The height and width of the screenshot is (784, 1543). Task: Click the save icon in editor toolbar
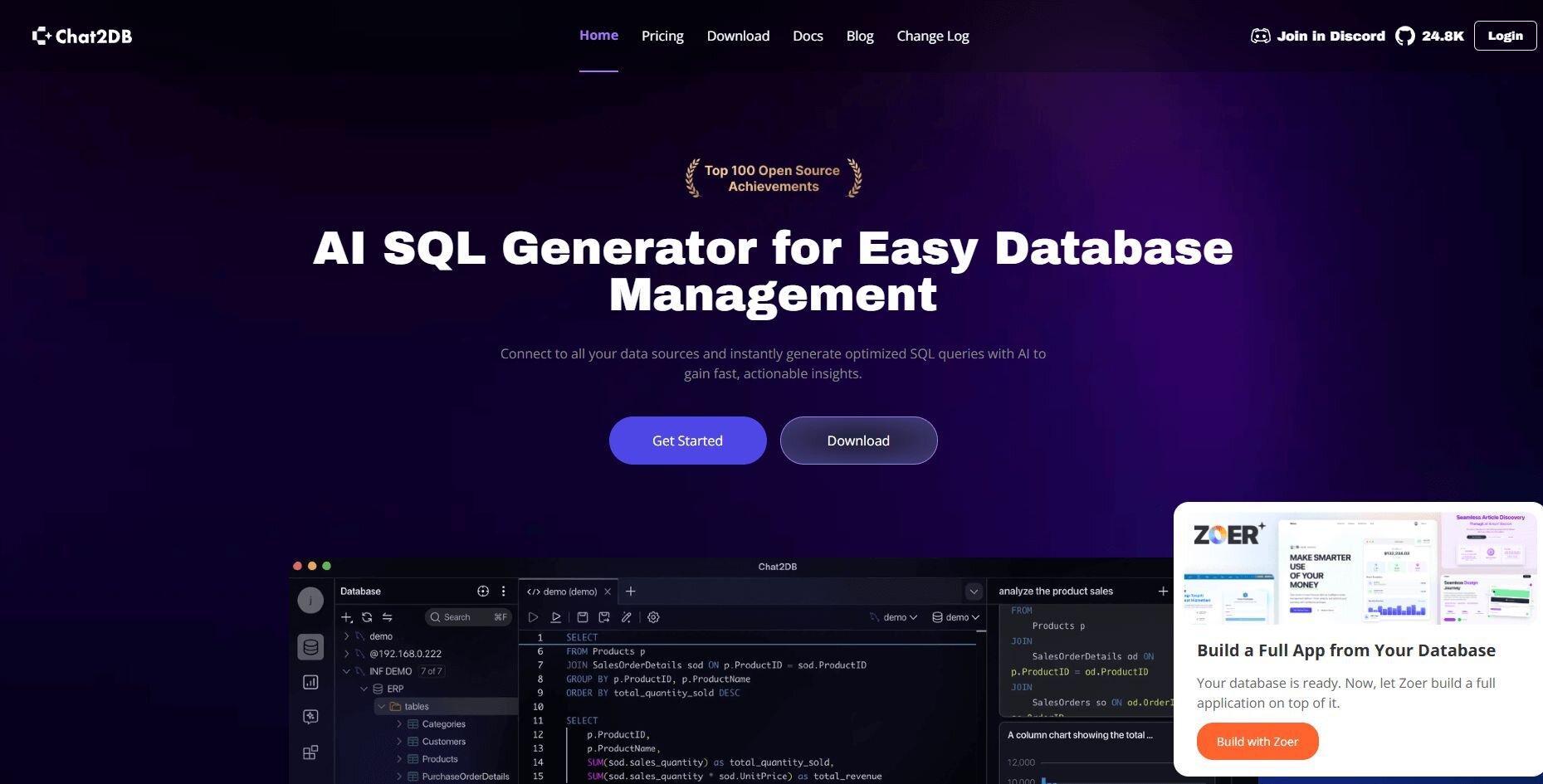point(583,617)
